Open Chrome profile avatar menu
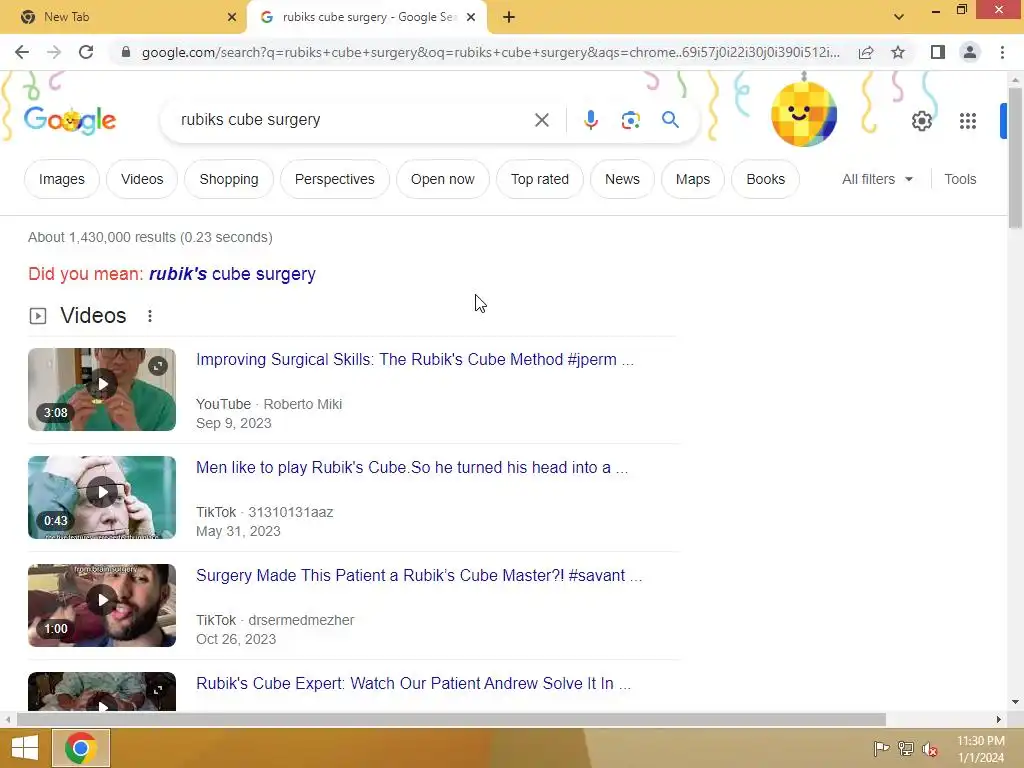The height and width of the screenshot is (768, 1024). pos(970,52)
